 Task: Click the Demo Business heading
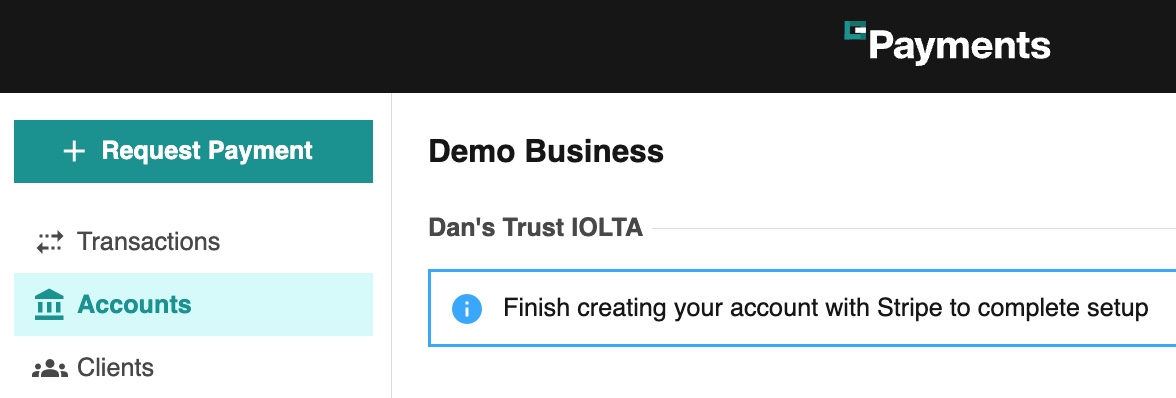point(546,151)
